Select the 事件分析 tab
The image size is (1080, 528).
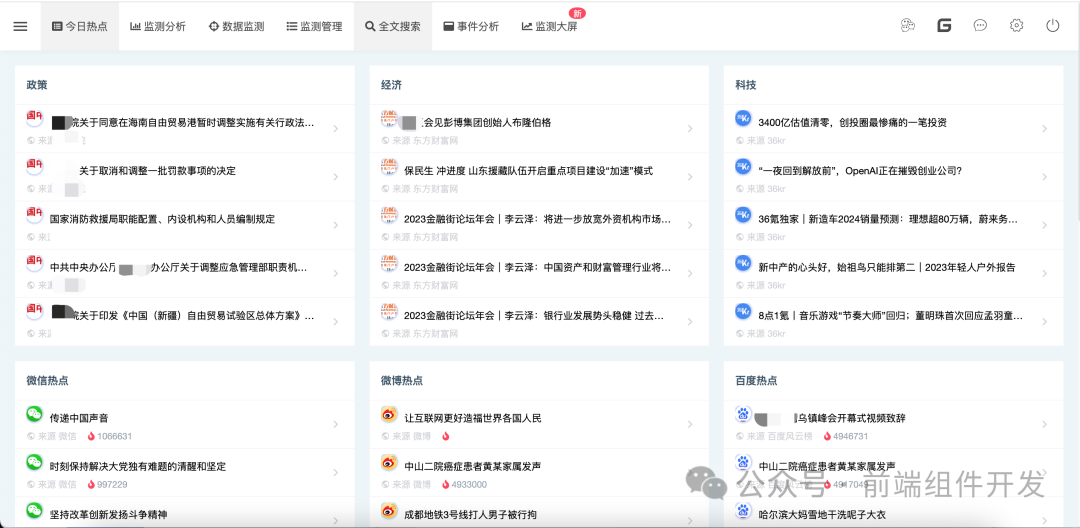pyautogui.click(x=471, y=26)
